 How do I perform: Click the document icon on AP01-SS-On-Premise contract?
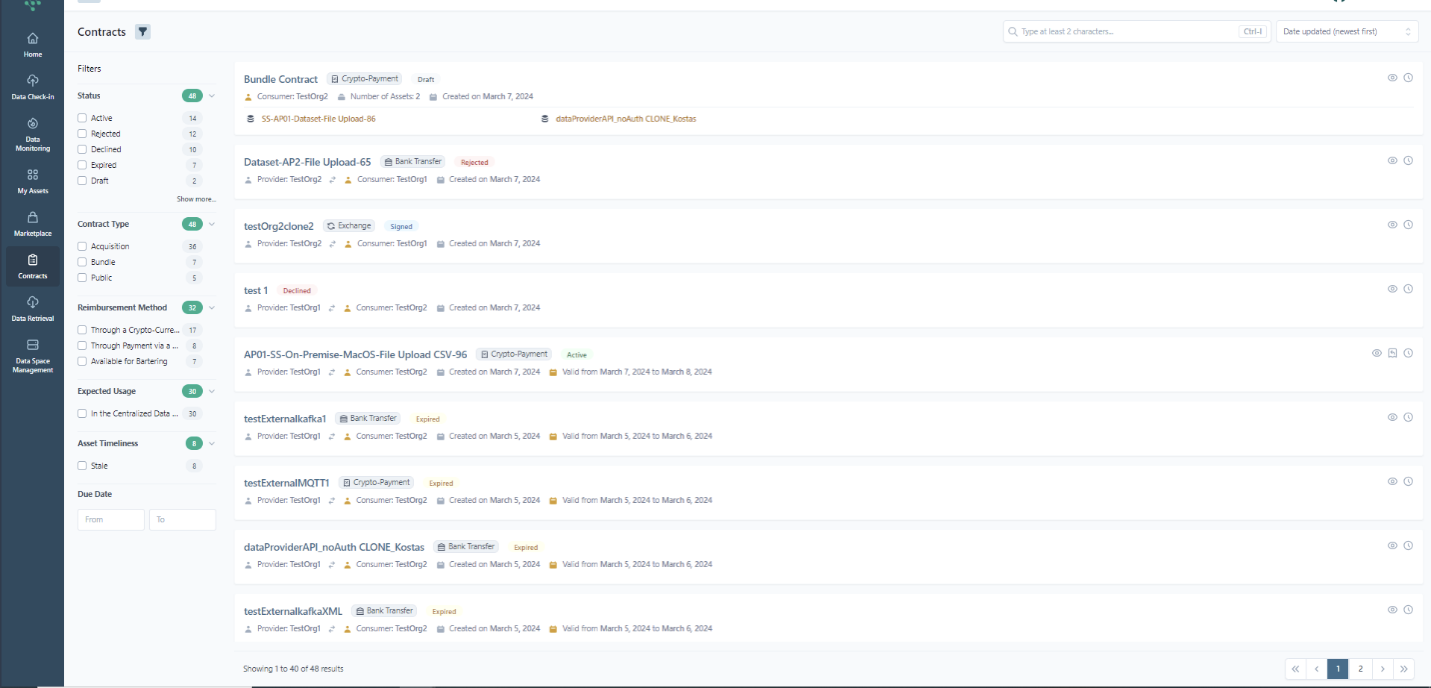(1392, 353)
